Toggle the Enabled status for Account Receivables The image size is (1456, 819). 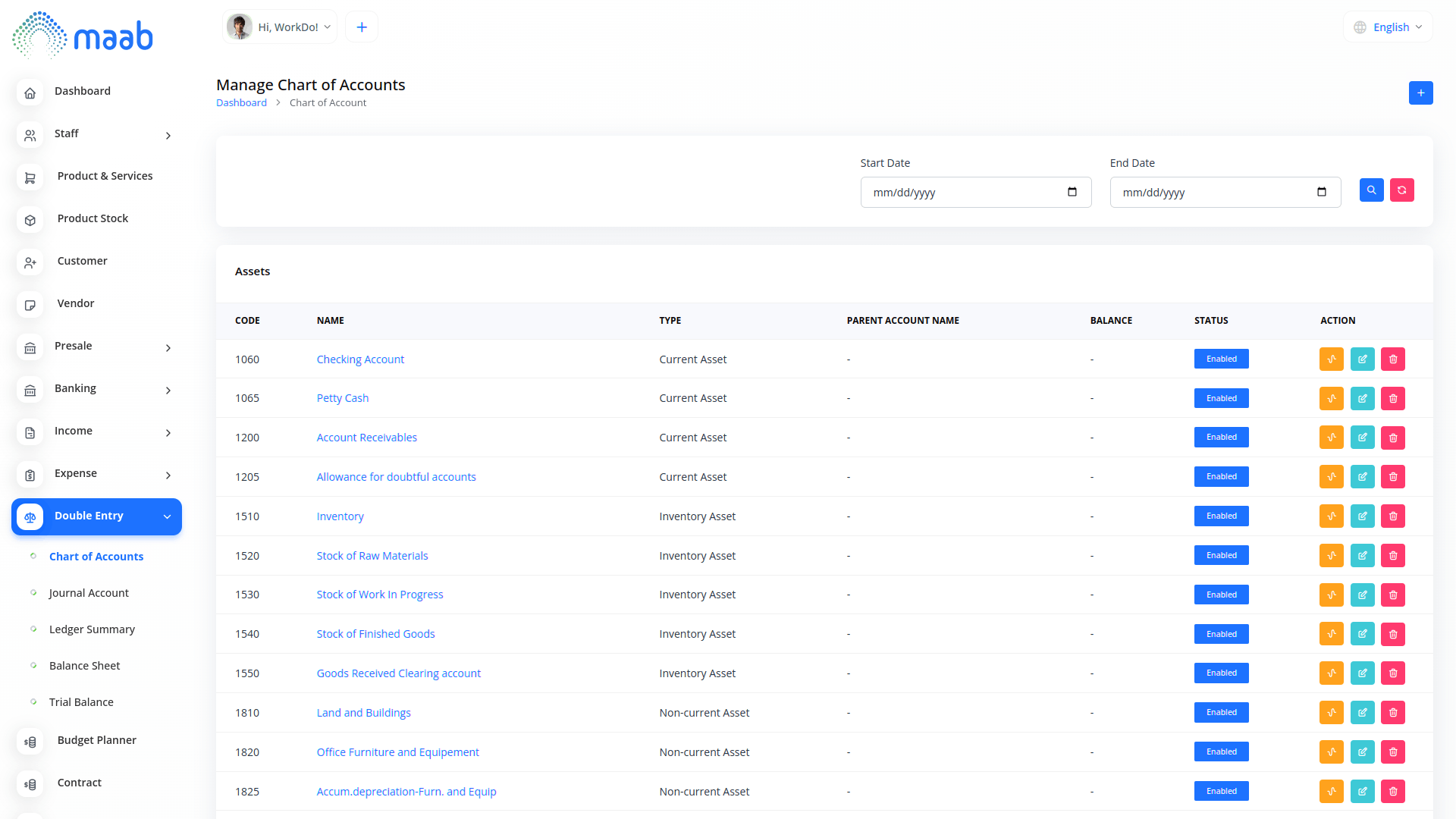click(x=1221, y=438)
